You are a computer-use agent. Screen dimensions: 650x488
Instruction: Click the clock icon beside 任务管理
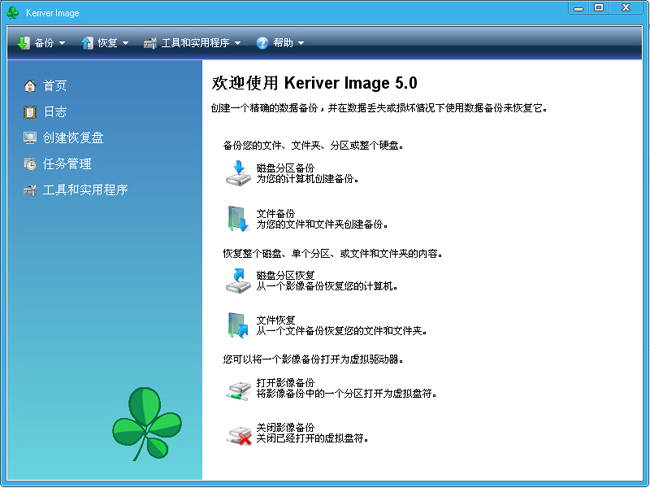tap(30, 164)
